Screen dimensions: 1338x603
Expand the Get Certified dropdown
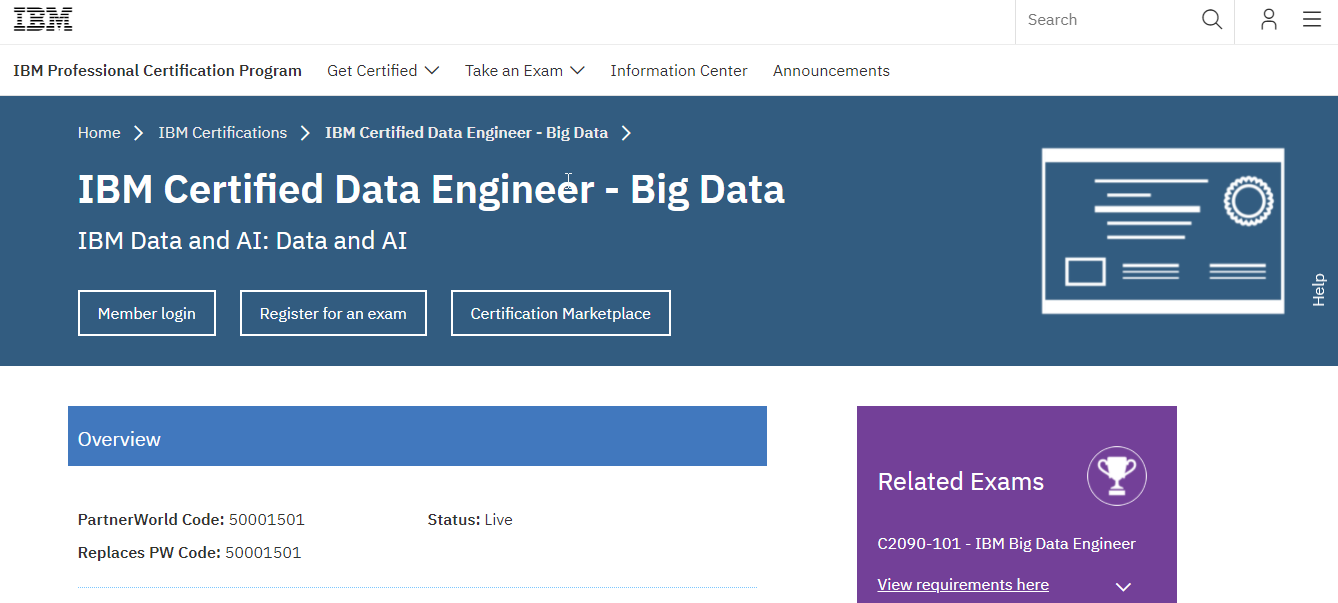[383, 71]
